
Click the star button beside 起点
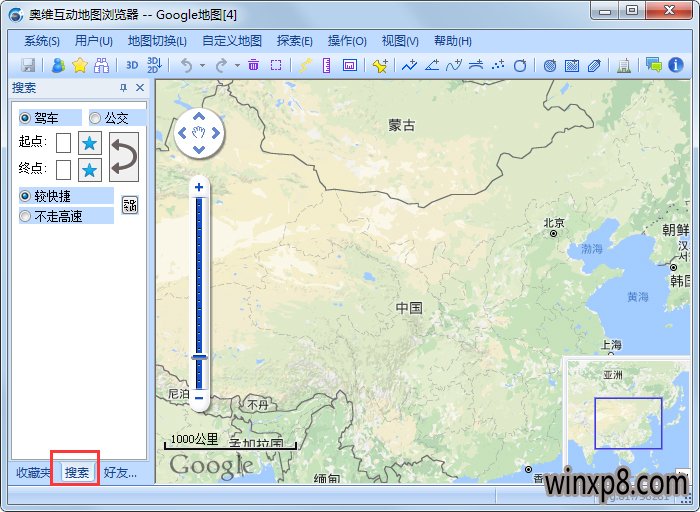90,143
